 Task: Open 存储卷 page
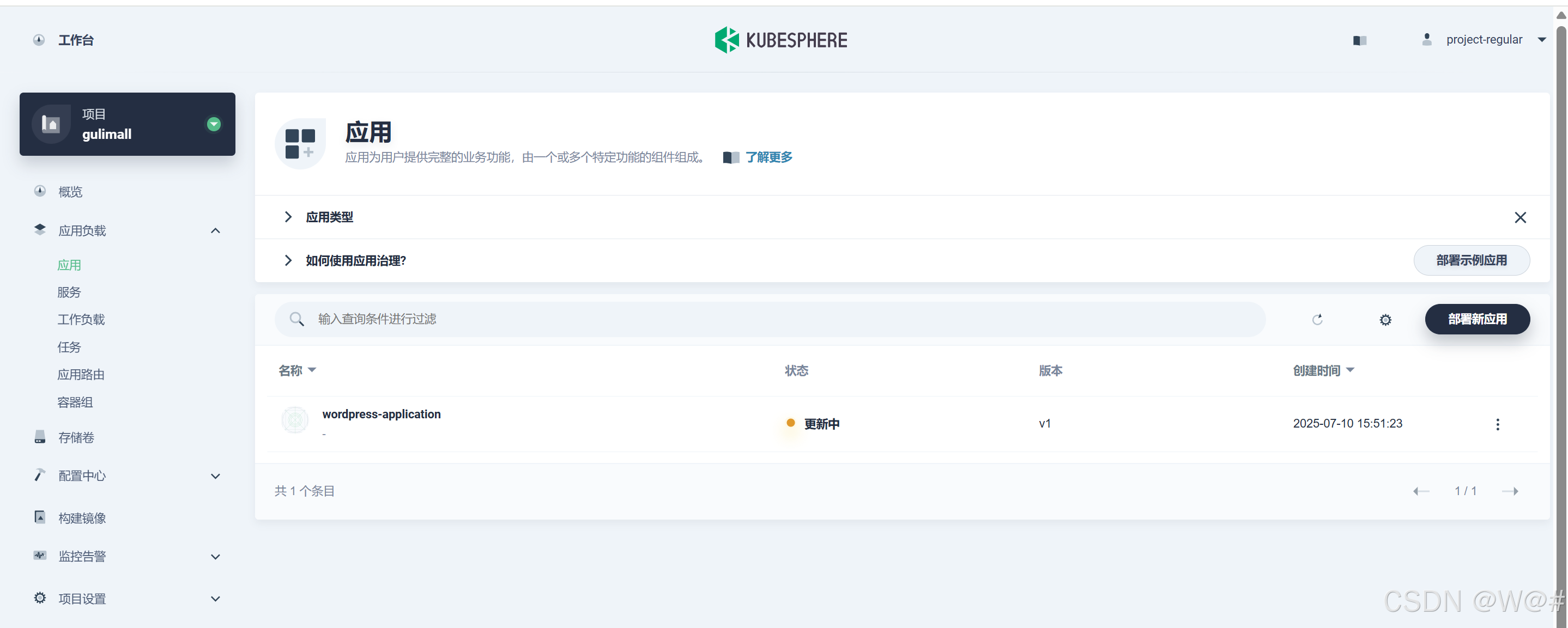click(76, 437)
